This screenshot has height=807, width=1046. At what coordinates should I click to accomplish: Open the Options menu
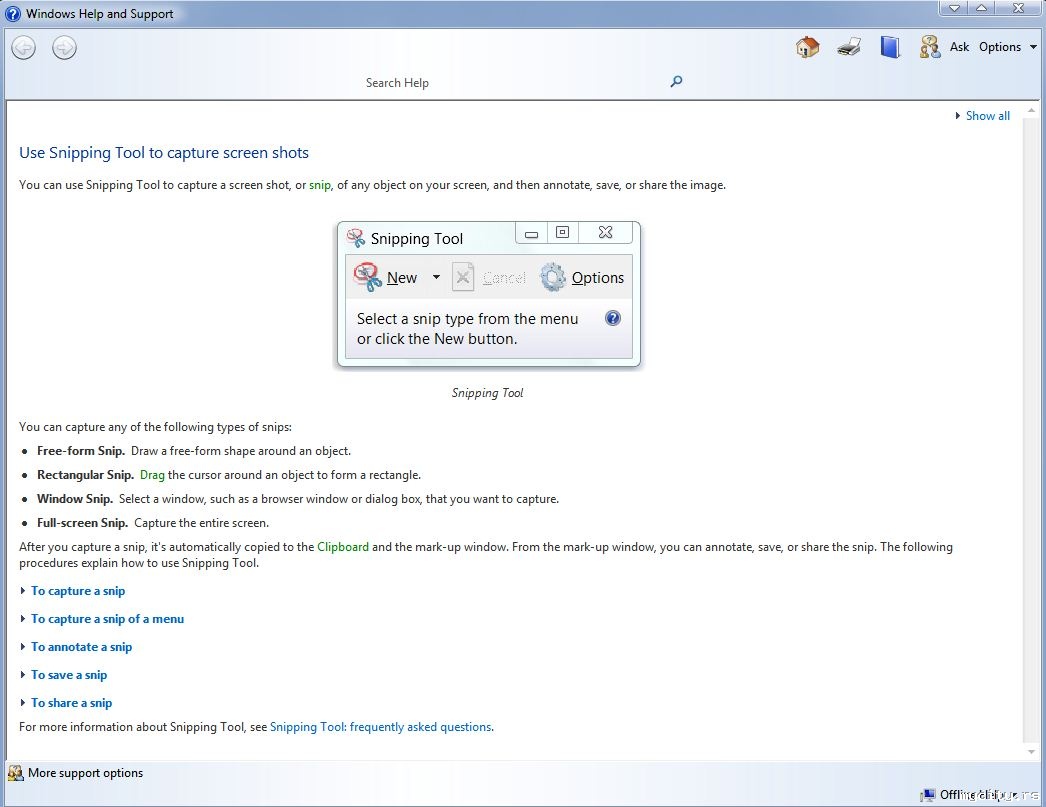(1000, 47)
